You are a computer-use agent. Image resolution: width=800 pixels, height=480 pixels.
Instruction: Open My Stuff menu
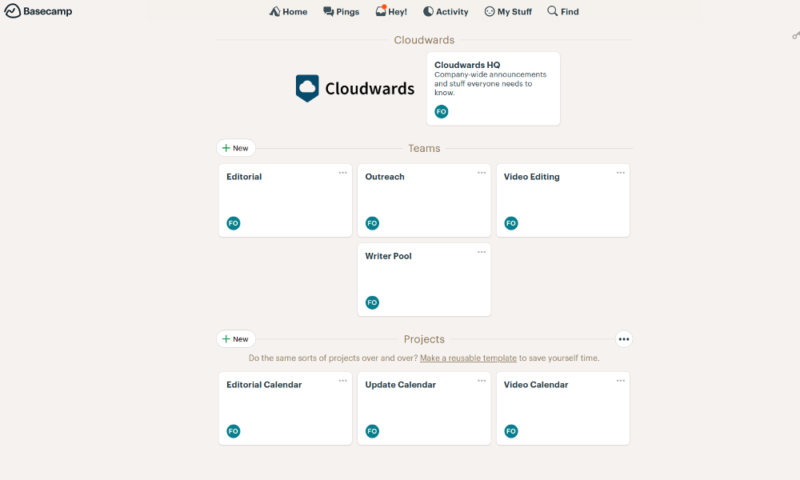(x=508, y=11)
